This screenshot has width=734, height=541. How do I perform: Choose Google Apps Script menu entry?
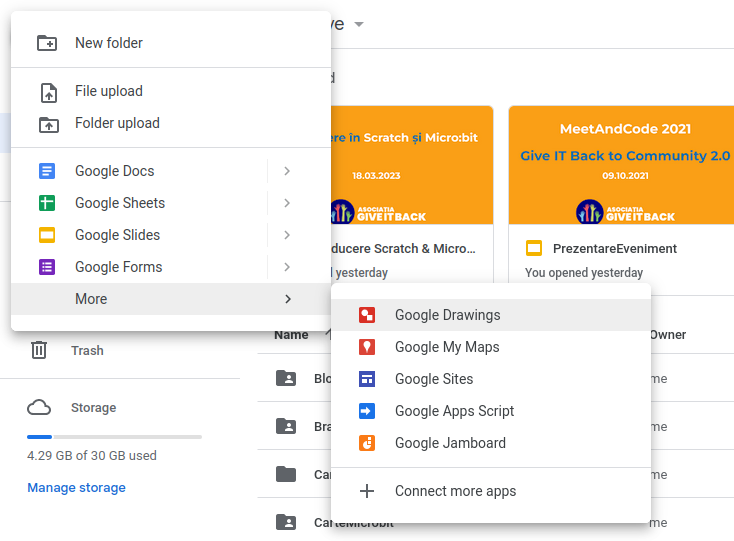[x=454, y=411]
